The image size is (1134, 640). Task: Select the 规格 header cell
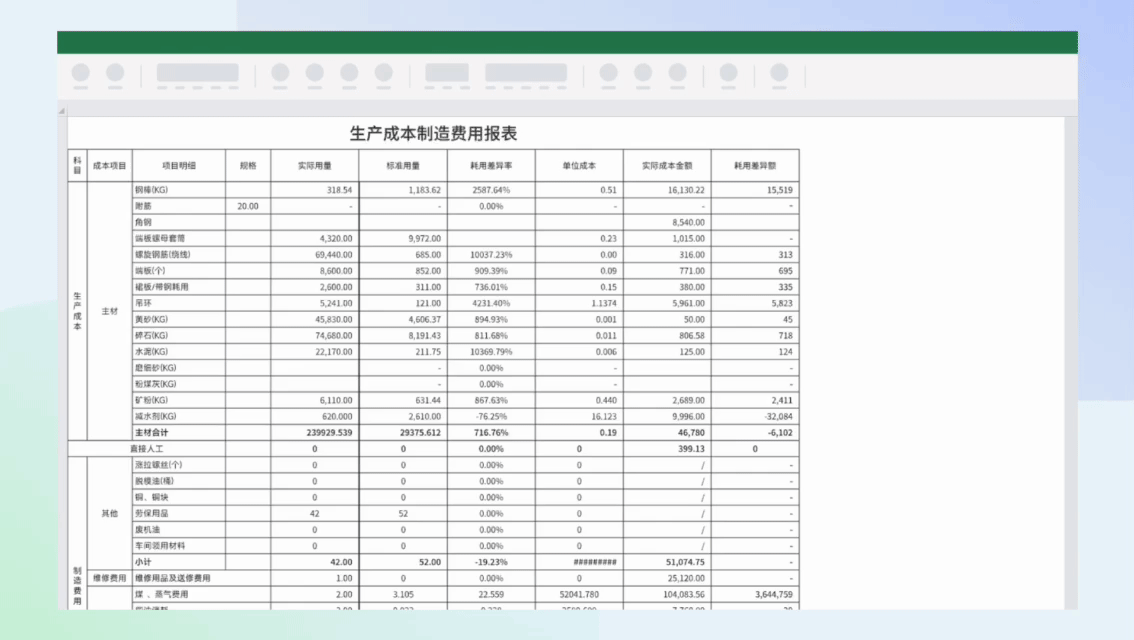point(248,166)
